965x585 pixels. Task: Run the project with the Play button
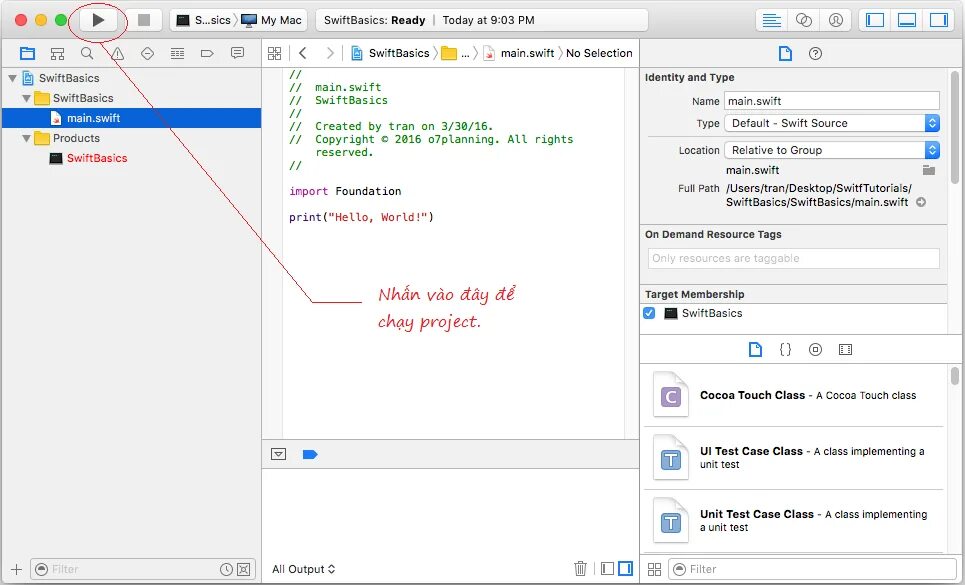(98, 20)
